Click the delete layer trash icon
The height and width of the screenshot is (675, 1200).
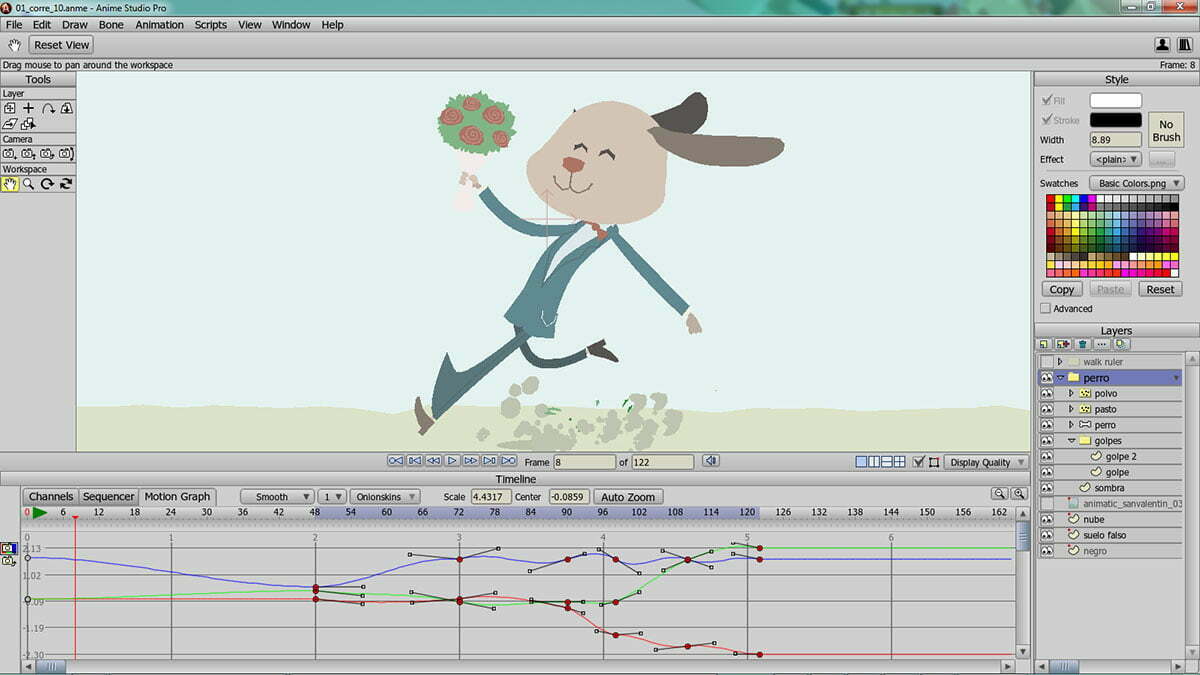point(1082,344)
